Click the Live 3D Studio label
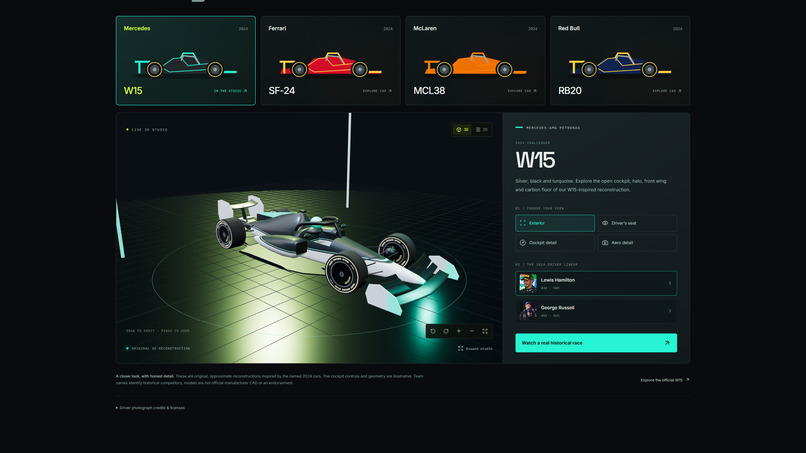Screen dimensions: 806x453 [147, 130]
